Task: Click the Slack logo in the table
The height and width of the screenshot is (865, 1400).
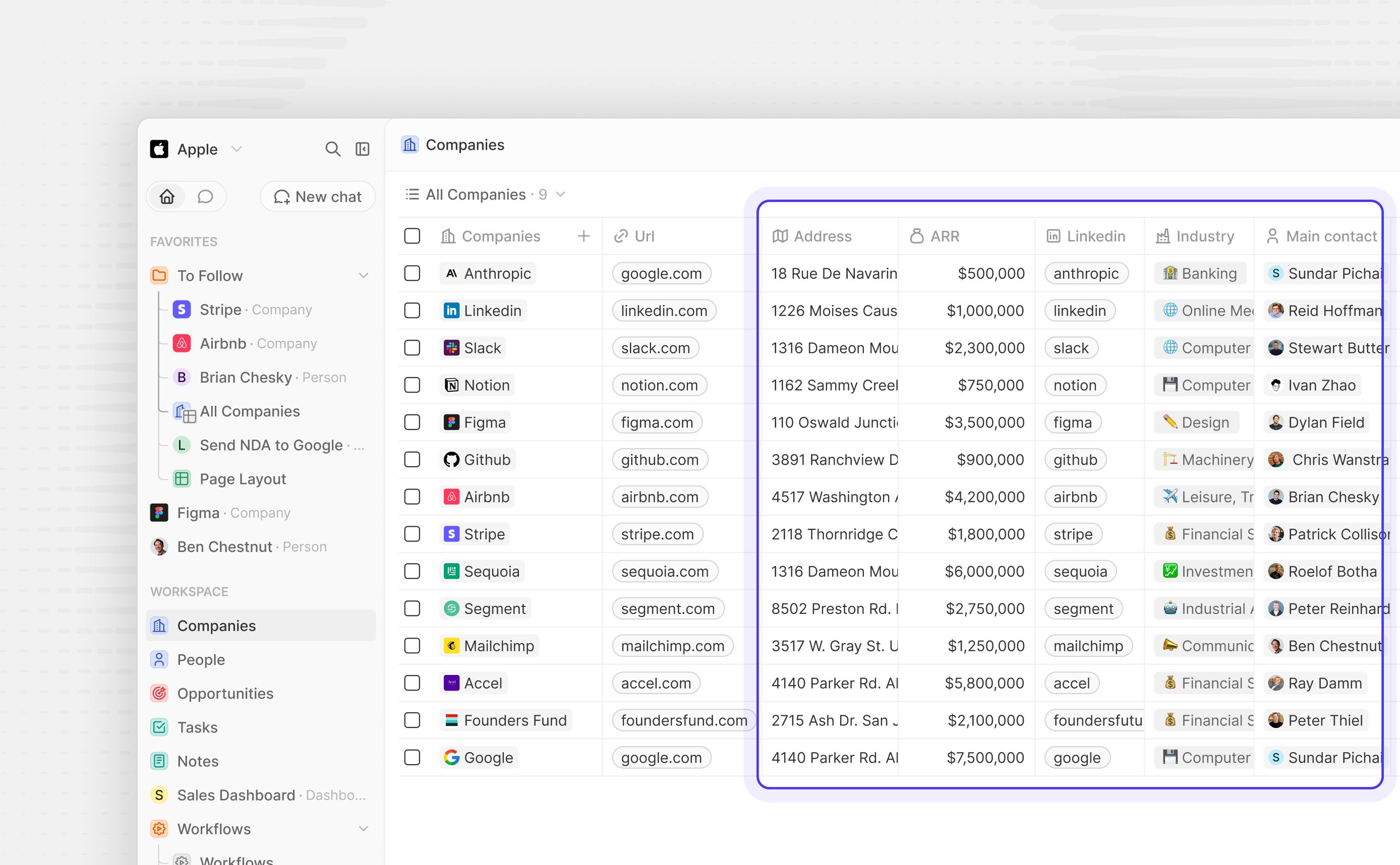Action: pyautogui.click(x=451, y=348)
